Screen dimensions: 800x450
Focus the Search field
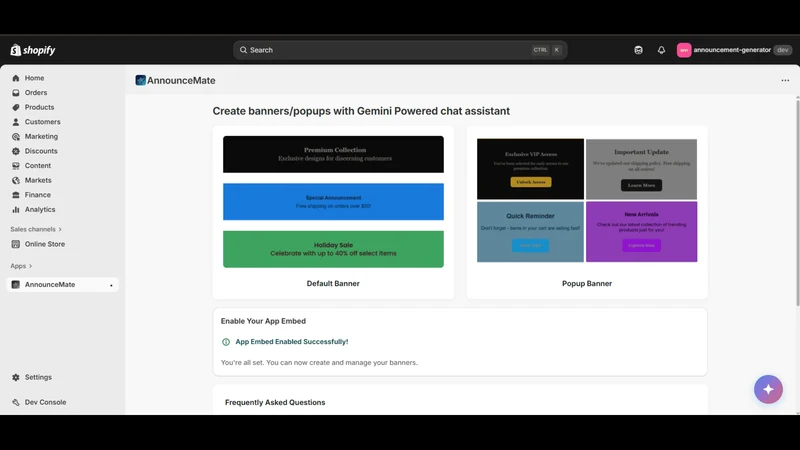coord(400,50)
